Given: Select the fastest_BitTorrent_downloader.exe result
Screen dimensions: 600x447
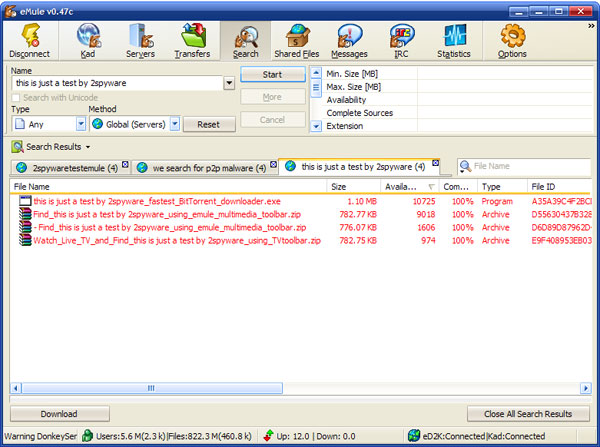Looking at the screenshot, I should coord(301,201).
